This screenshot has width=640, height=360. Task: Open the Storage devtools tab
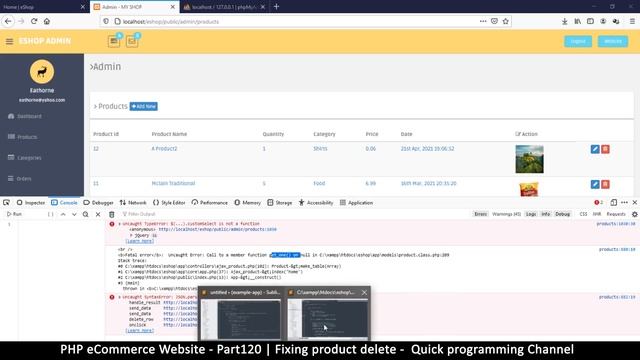pyautogui.click(x=280, y=202)
